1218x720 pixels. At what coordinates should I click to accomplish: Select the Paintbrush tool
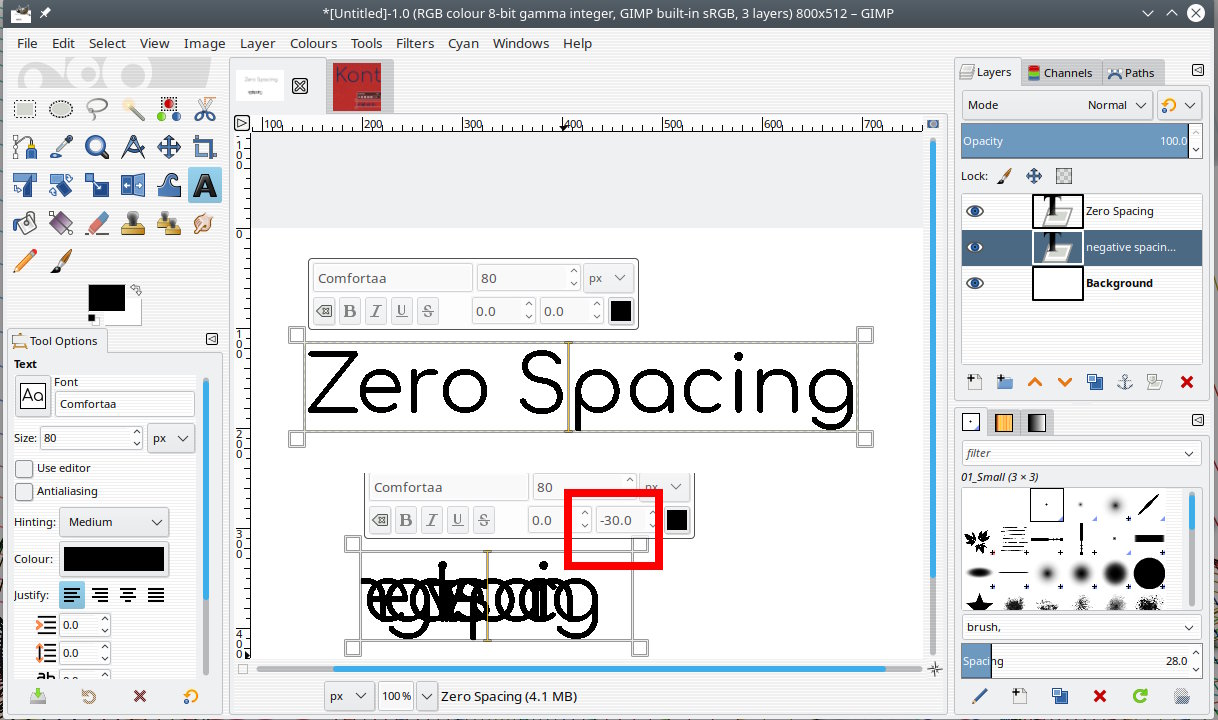(61, 261)
